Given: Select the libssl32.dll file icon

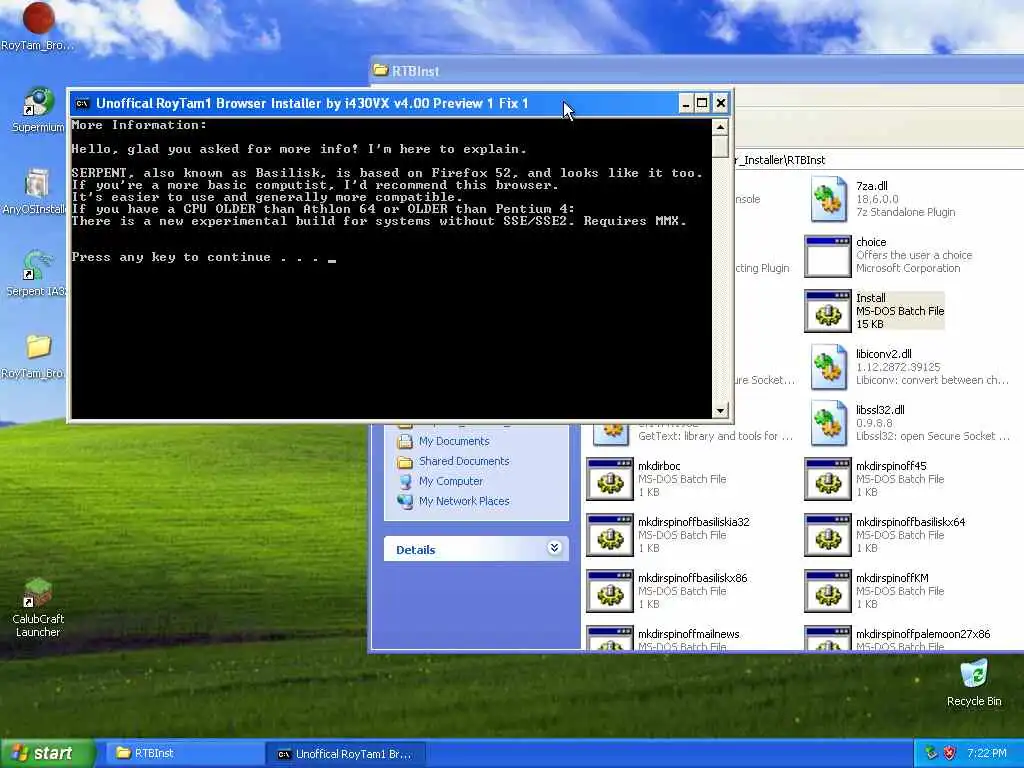Looking at the screenshot, I should (828, 423).
